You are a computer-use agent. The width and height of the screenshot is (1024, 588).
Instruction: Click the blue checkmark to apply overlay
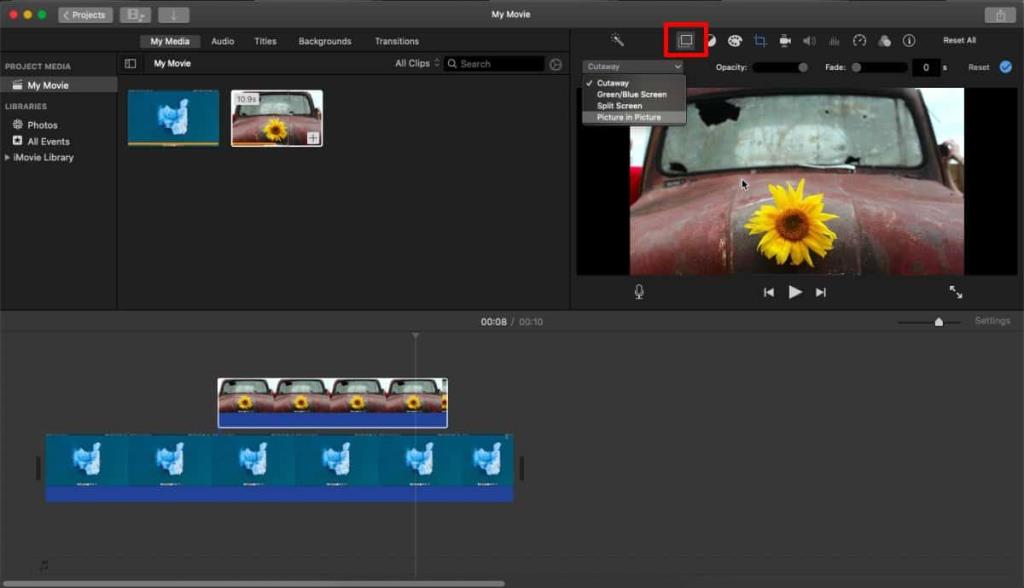point(1005,67)
